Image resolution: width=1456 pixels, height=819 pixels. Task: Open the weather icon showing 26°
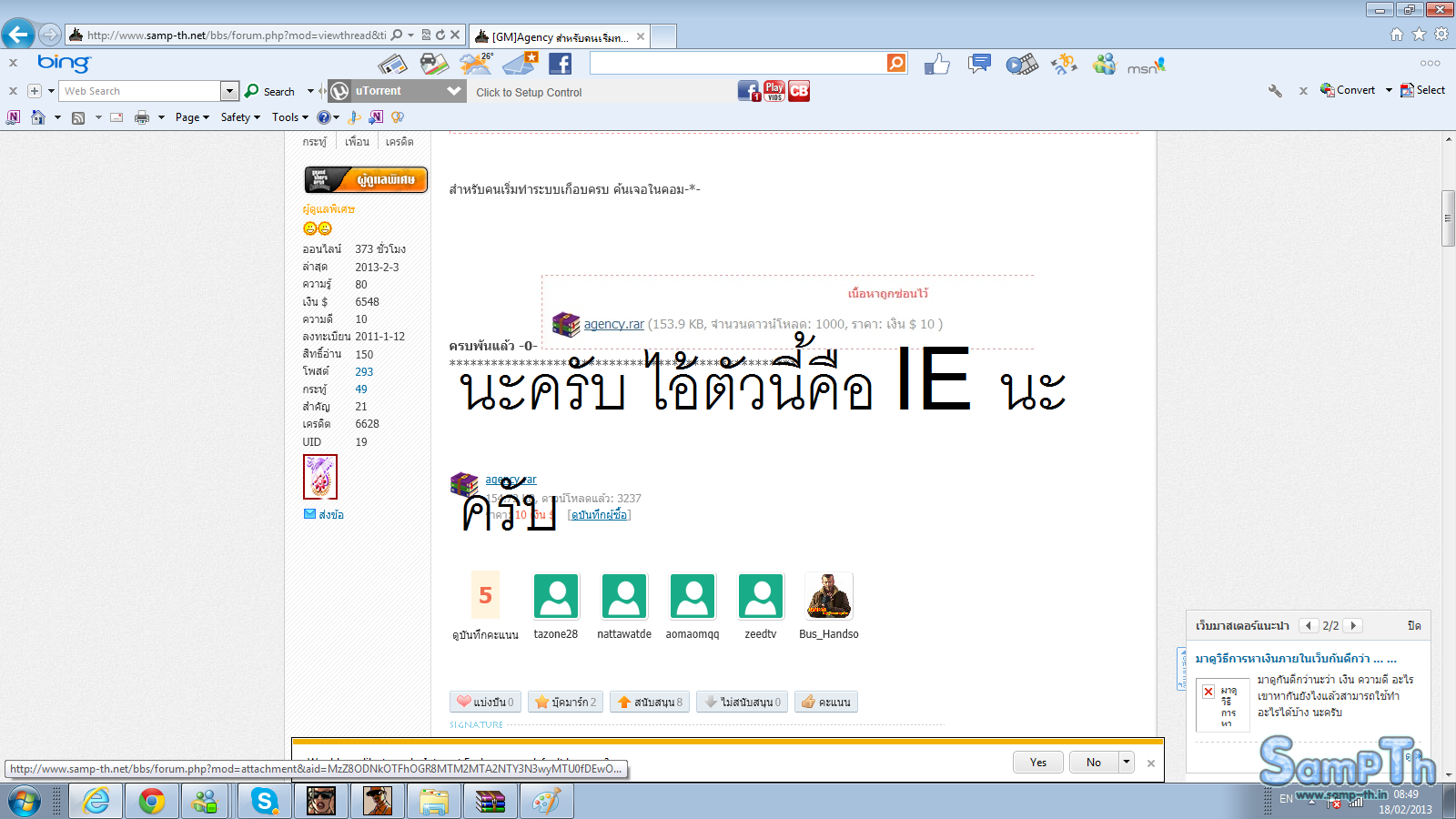475,64
